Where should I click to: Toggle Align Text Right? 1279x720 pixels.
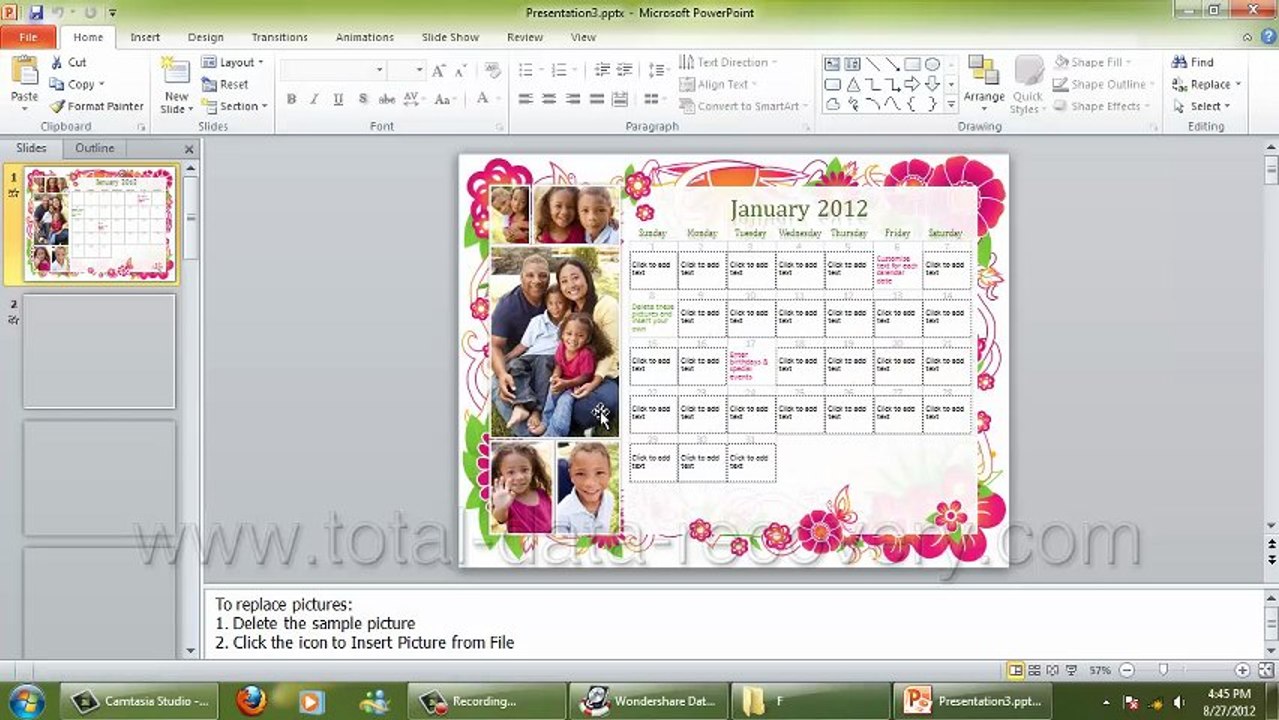[573, 99]
